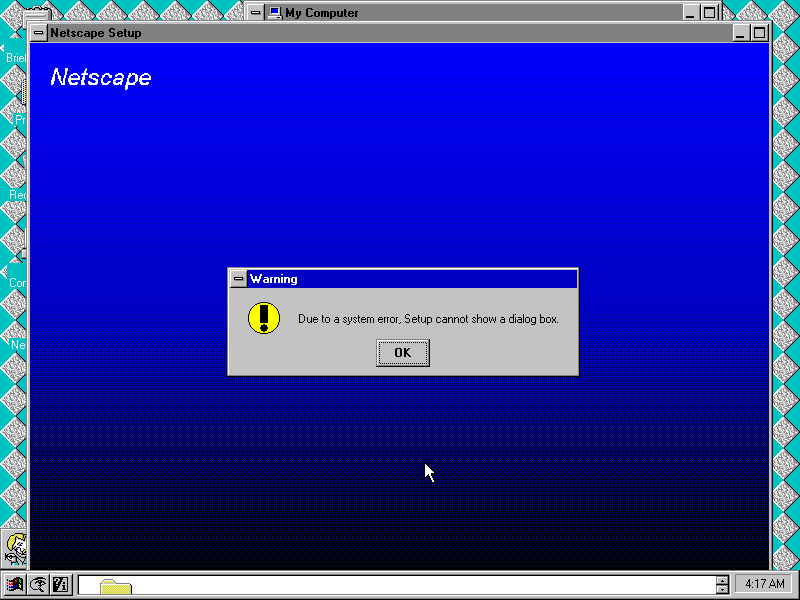Click the computer icon in My Computer title

(275, 13)
